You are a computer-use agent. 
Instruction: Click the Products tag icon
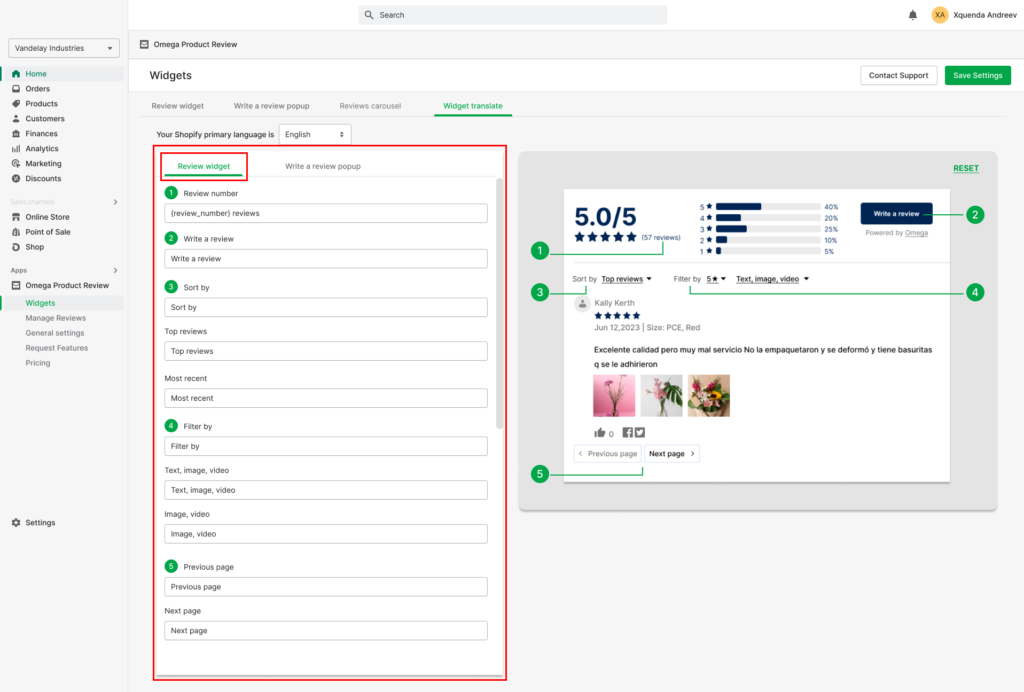(16, 104)
